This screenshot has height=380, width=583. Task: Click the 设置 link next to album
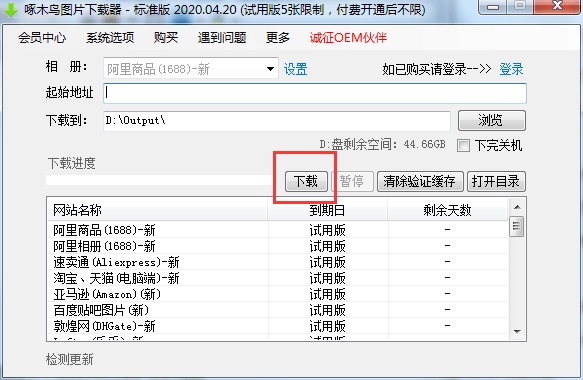click(296, 69)
